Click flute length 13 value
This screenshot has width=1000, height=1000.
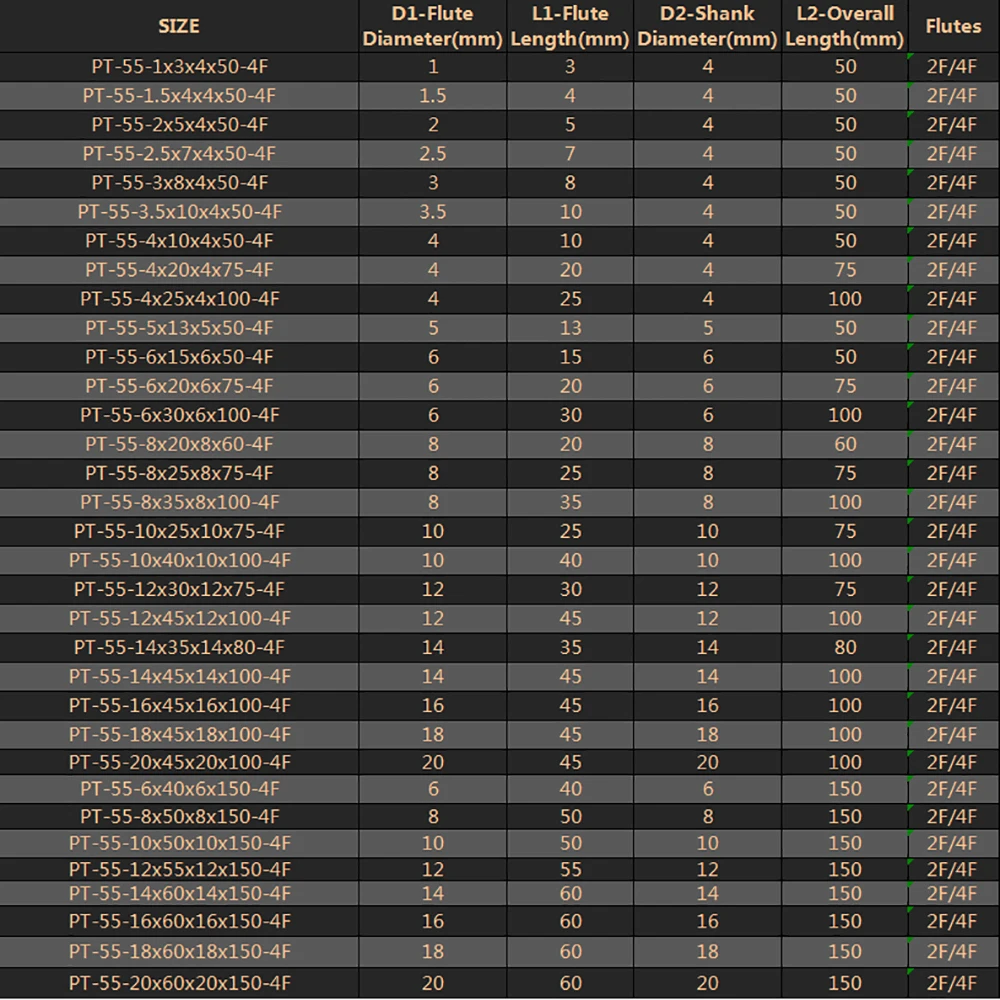[x=570, y=328]
